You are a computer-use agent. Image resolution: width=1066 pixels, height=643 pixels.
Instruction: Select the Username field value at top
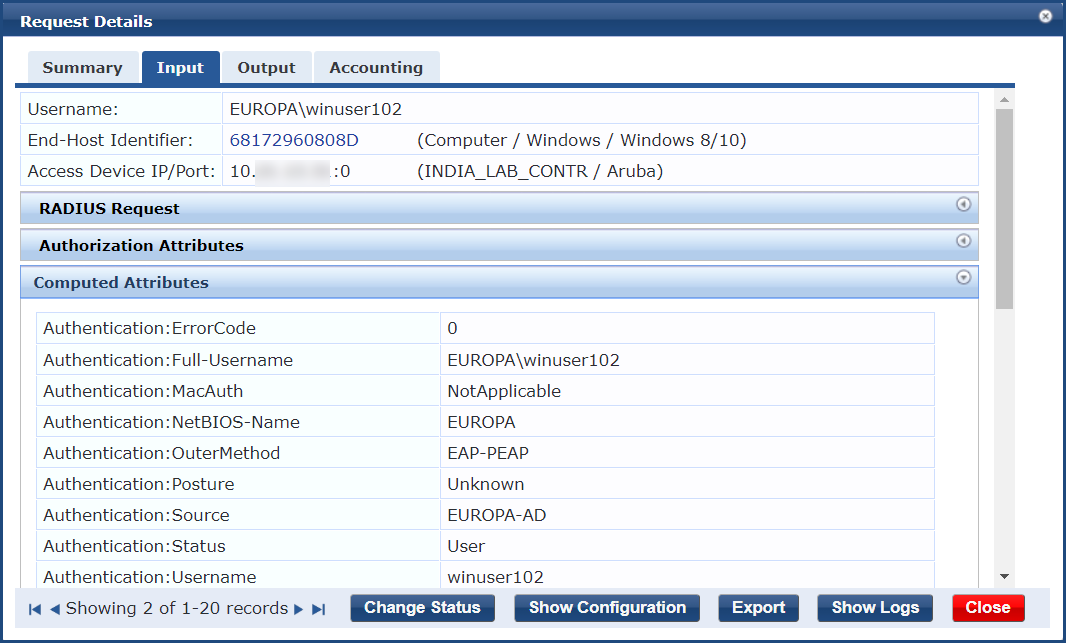click(x=315, y=109)
